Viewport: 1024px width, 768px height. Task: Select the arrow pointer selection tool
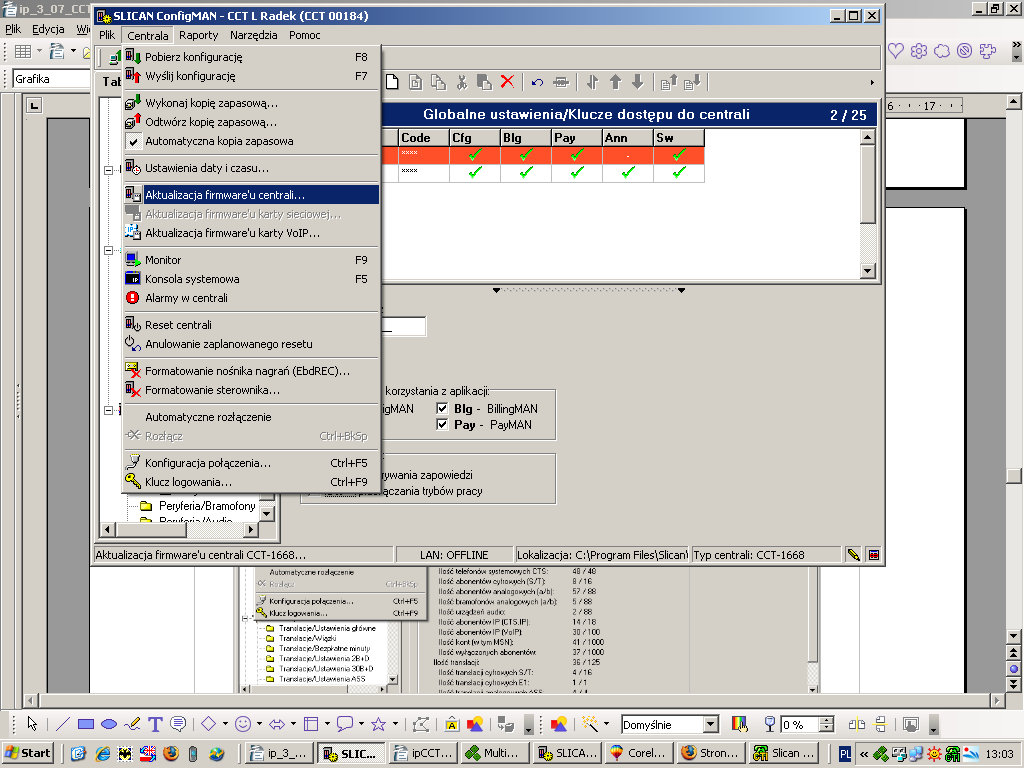tap(32, 724)
